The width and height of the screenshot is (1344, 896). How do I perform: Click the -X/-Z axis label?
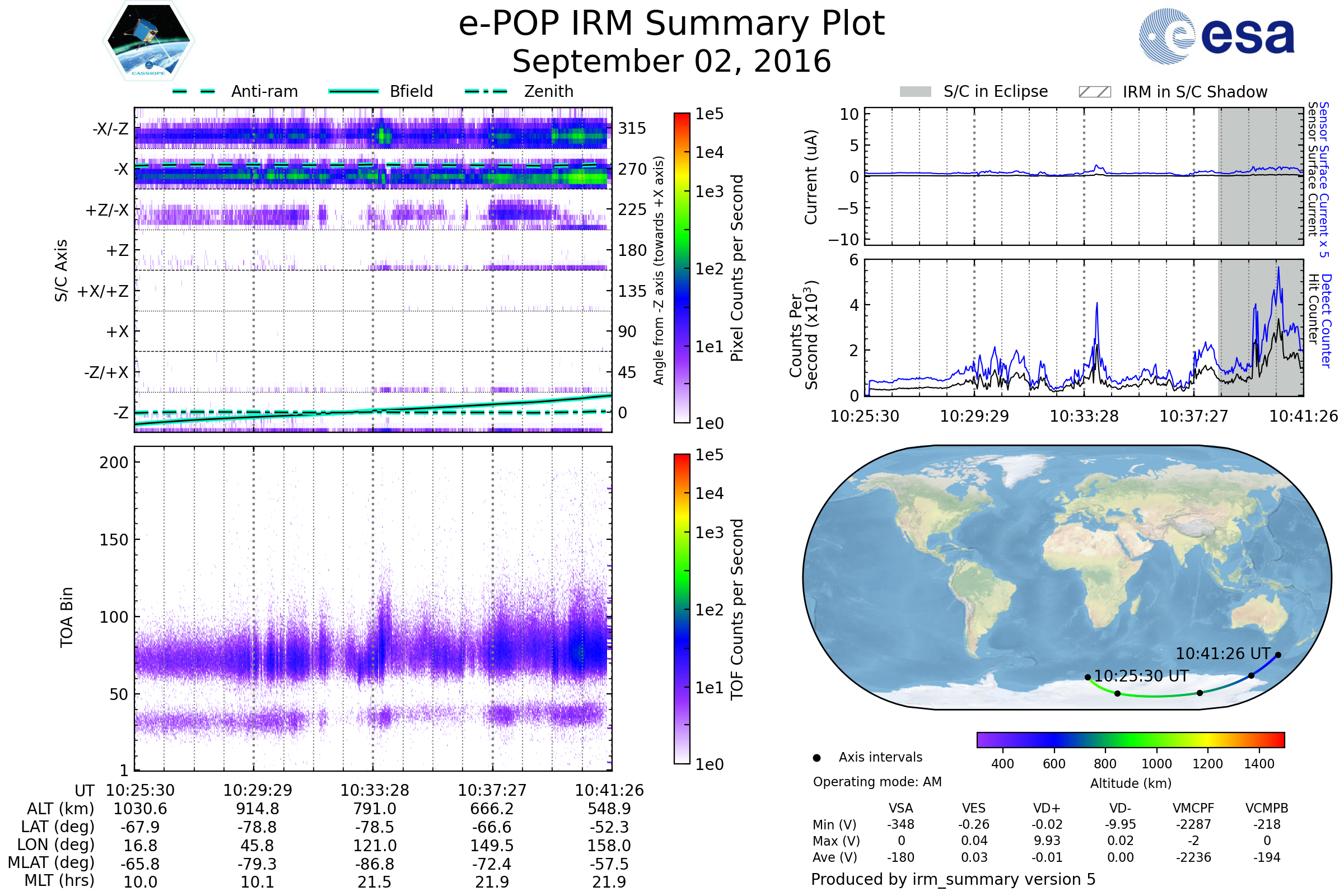click(110, 129)
